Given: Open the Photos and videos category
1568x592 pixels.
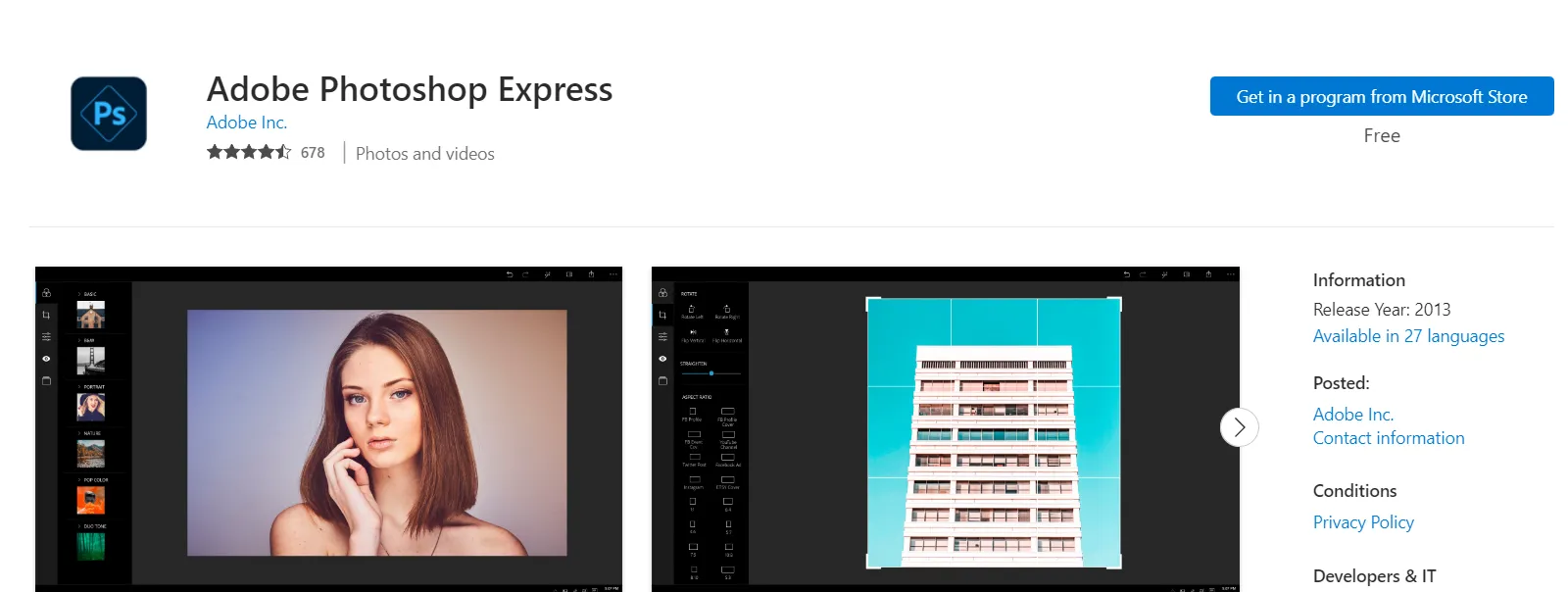Looking at the screenshot, I should click(x=424, y=154).
